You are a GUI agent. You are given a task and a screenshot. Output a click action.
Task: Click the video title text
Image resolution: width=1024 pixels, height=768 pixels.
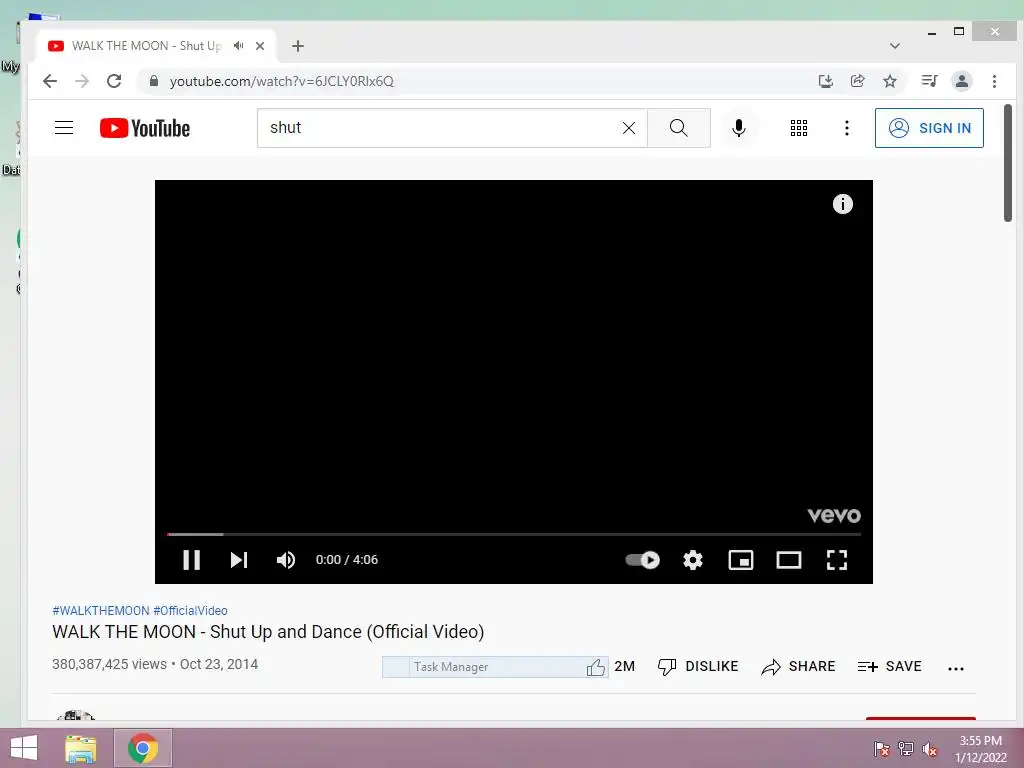pos(268,632)
